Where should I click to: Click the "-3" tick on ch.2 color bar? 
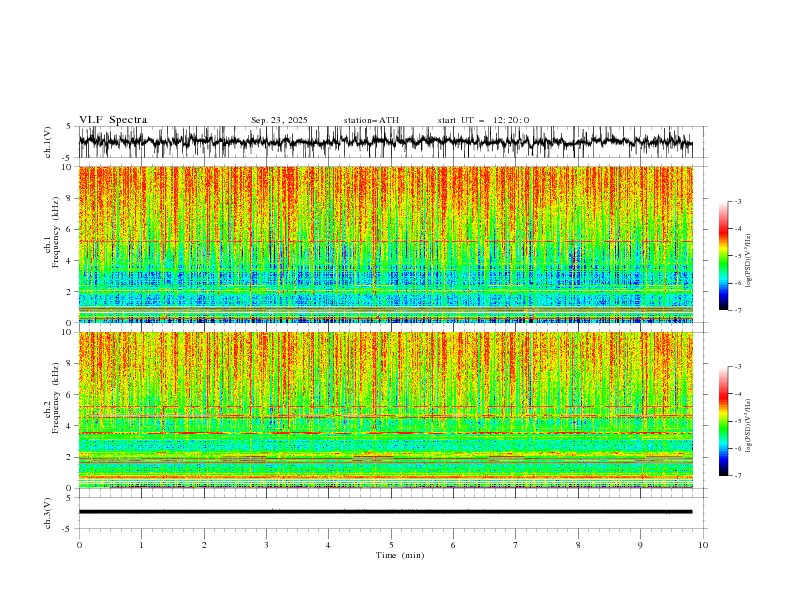point(738,367)
